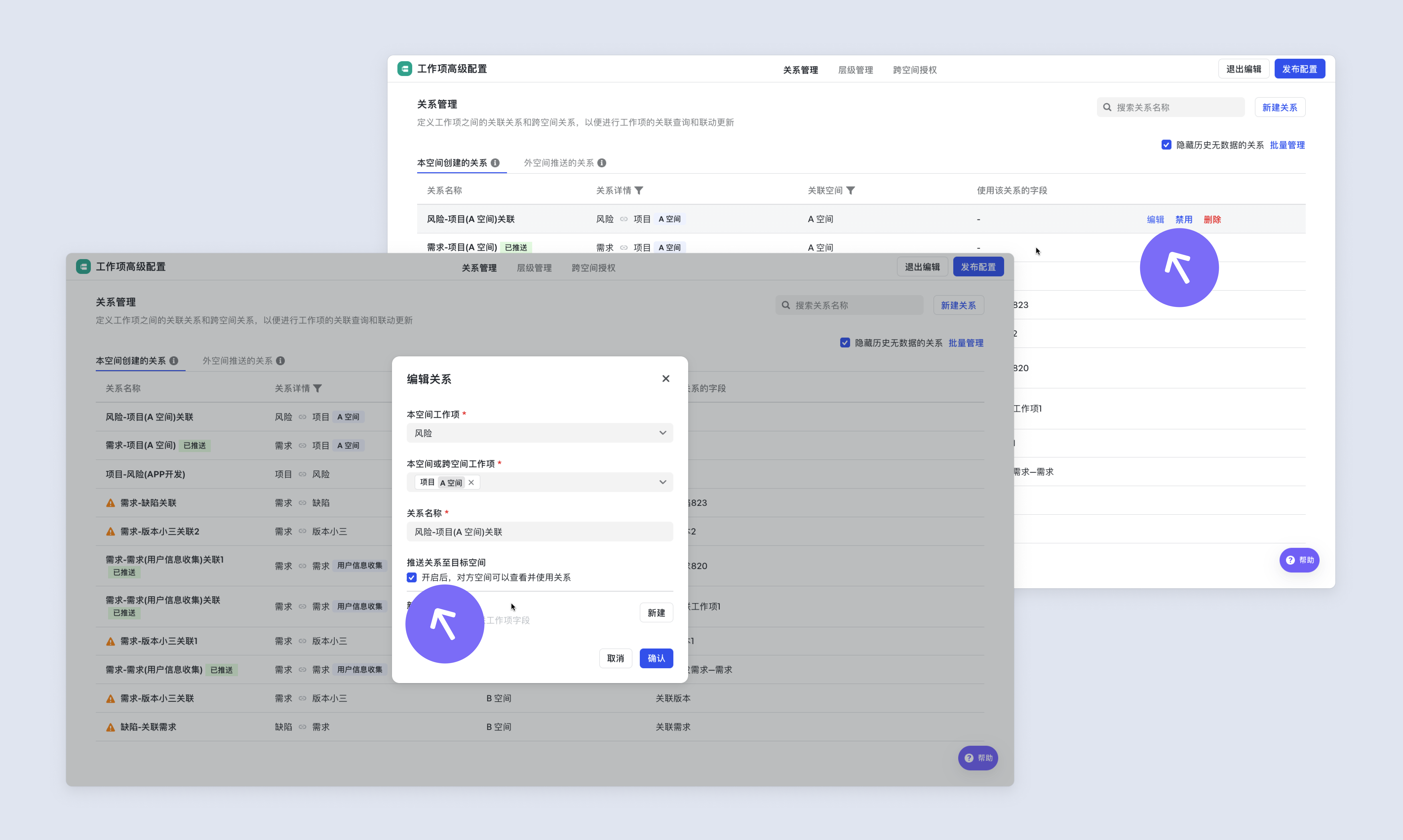Click the 关联版本 cell in front window

673,699
